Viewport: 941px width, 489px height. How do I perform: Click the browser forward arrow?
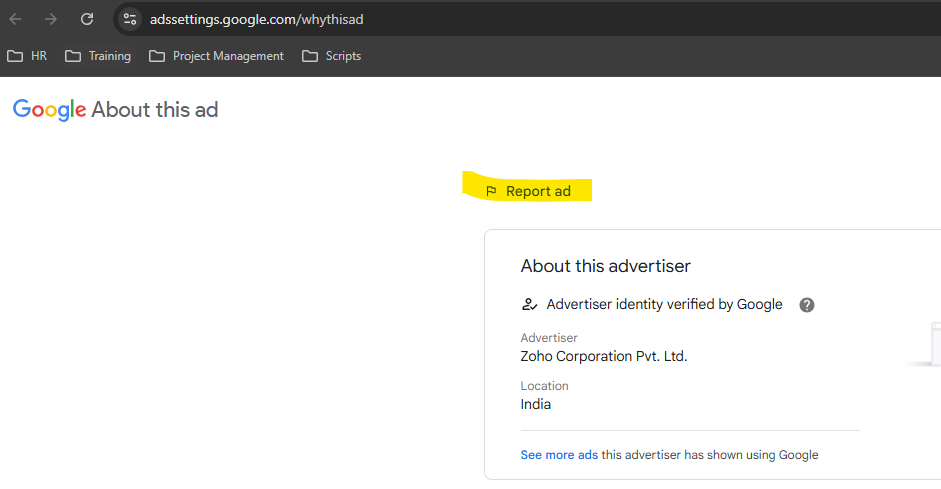(x=51, y=19)
